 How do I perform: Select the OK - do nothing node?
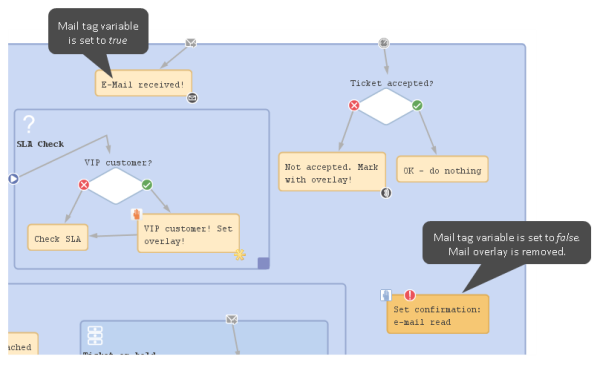442,169
